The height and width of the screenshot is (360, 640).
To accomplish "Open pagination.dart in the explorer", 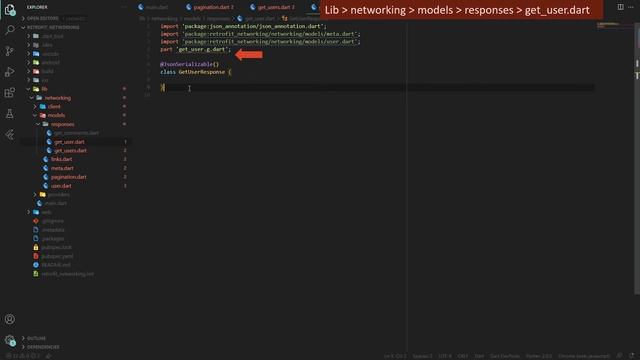I will click(69, 177).
